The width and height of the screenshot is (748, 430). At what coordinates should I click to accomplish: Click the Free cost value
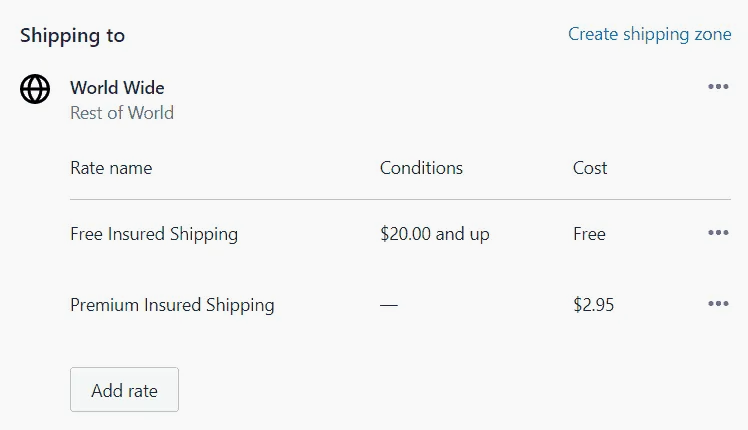pos(589,234)
